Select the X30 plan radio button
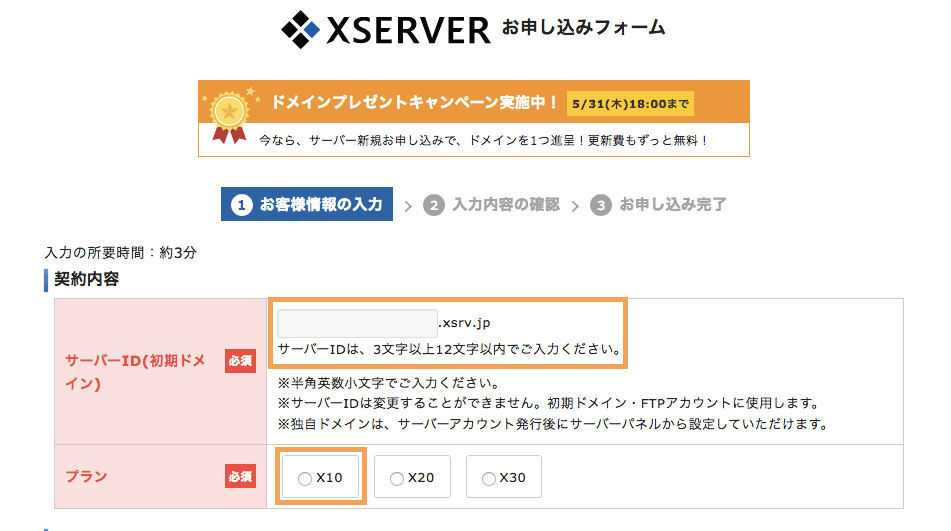 [489, 479]
